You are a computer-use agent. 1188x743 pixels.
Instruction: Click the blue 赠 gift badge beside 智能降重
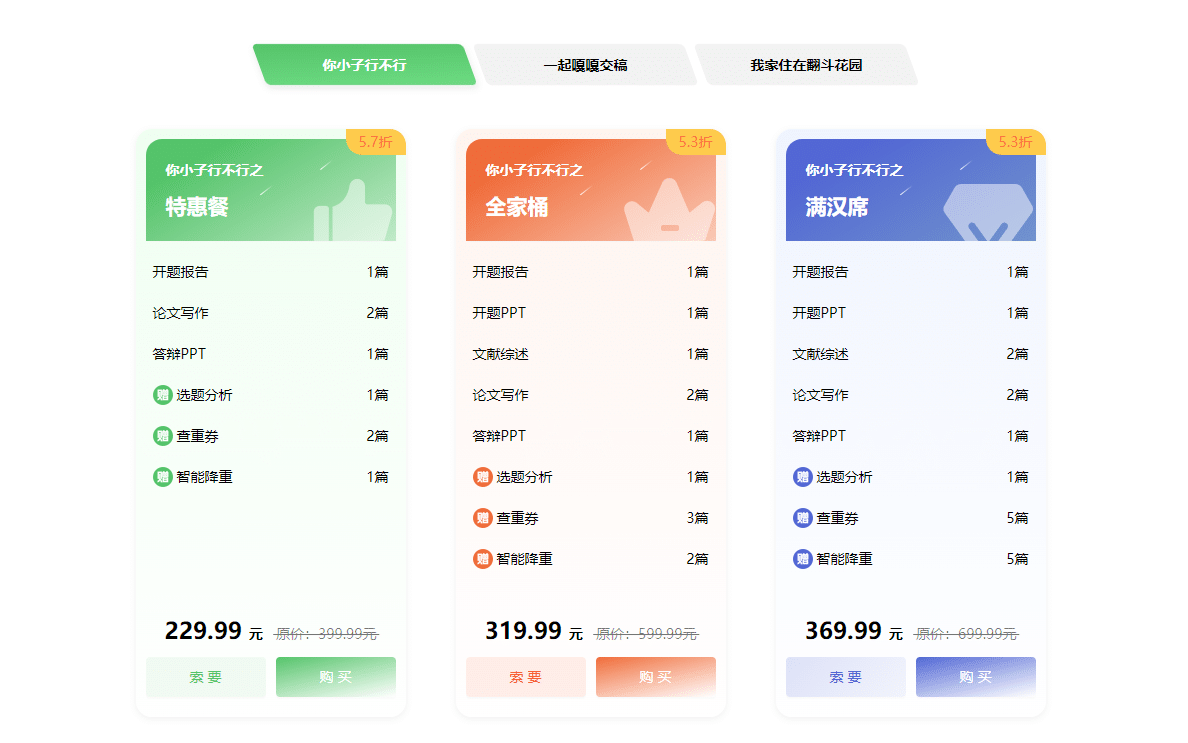[801, 559]
